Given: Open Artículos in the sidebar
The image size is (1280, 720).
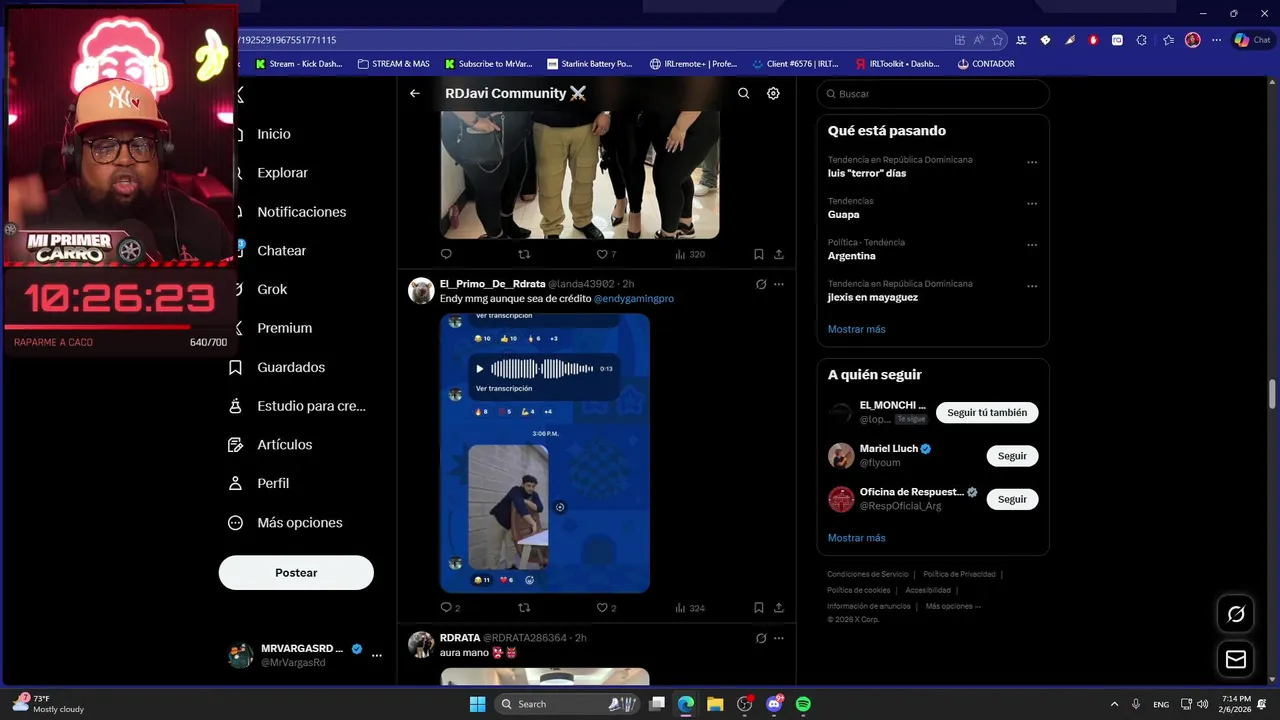Looking at the screenshot, I should pos(270,445).
